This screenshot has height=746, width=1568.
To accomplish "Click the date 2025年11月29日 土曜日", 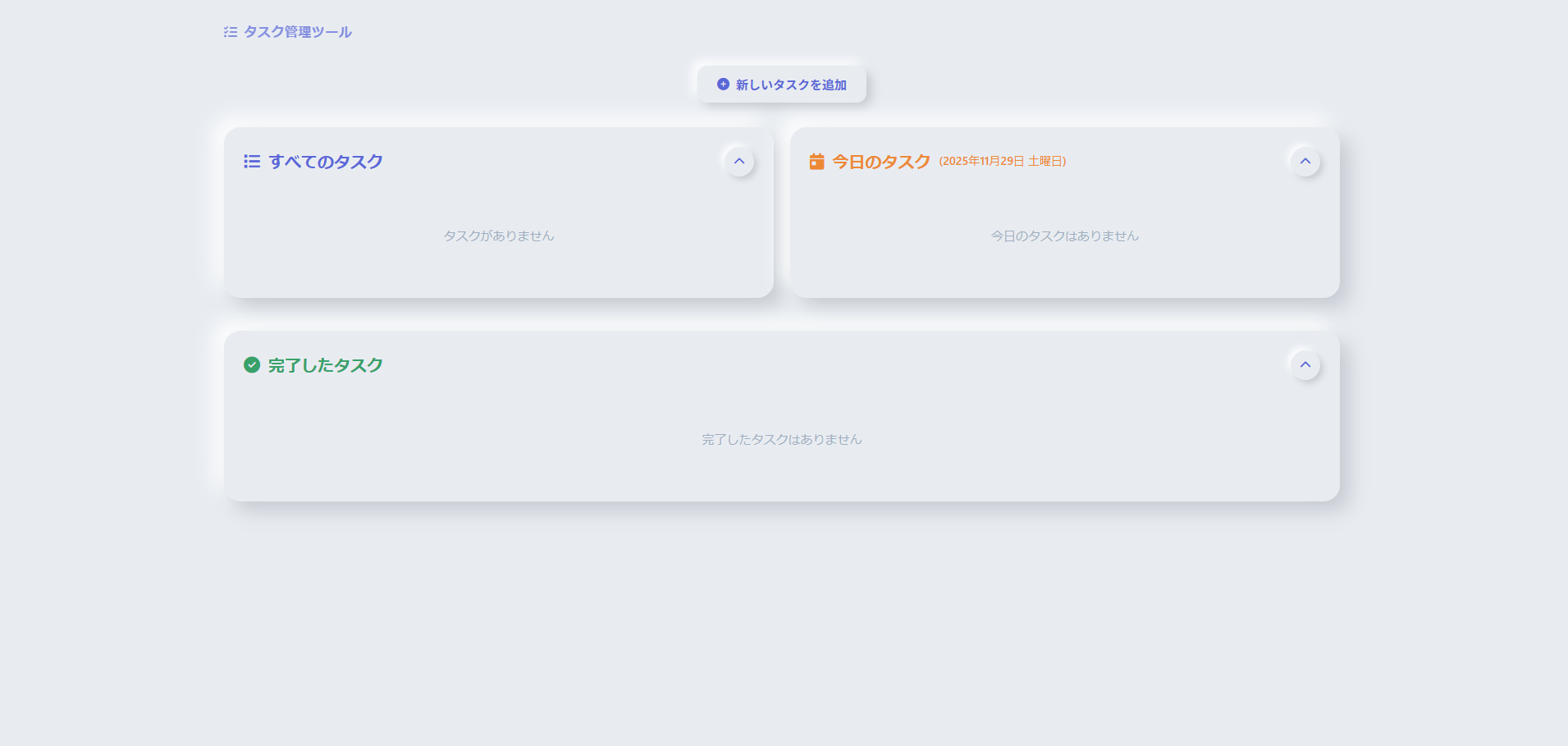I will coord(1003,162).
